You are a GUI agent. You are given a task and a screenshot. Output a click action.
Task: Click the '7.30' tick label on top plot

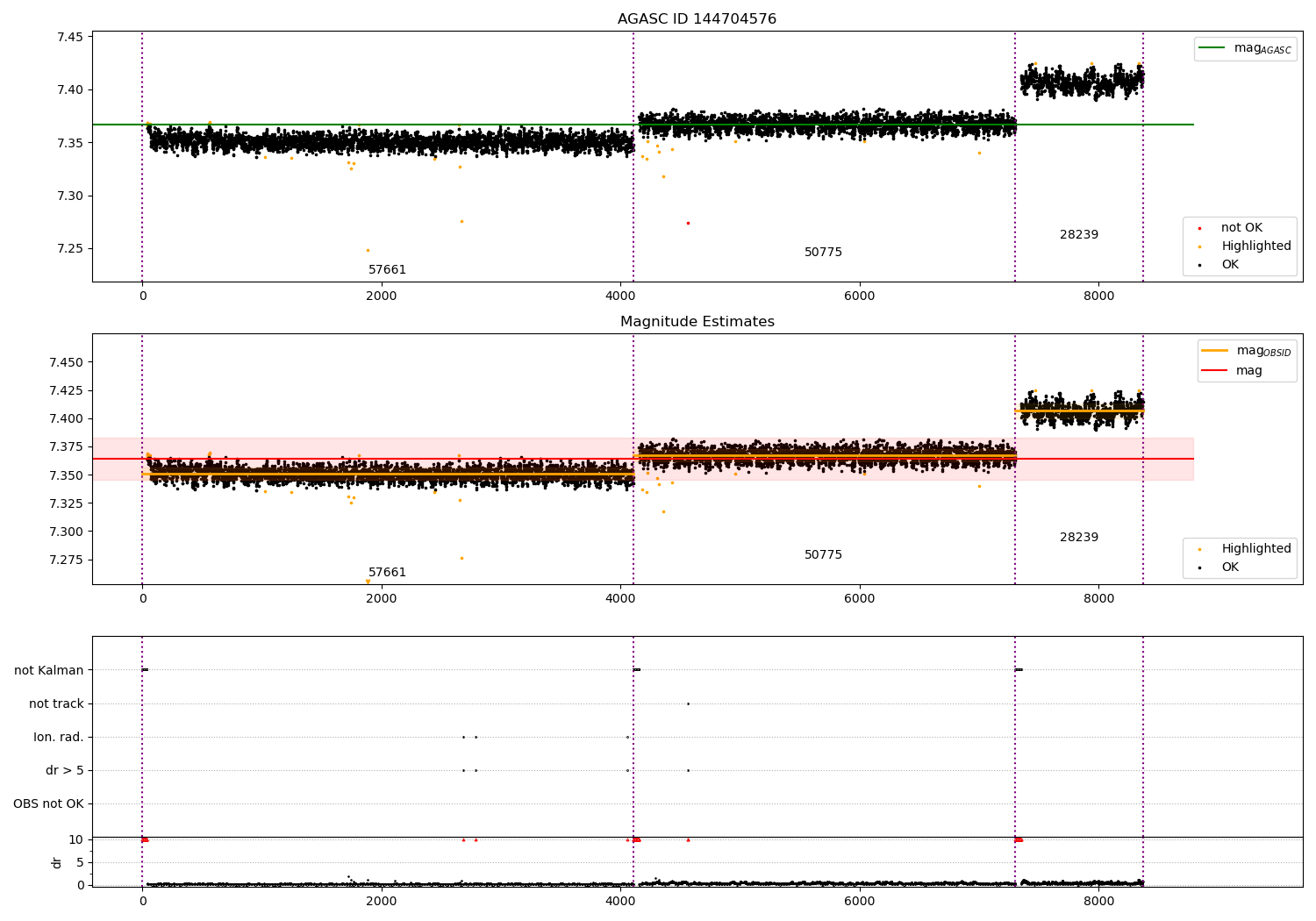tap(69, 196)
